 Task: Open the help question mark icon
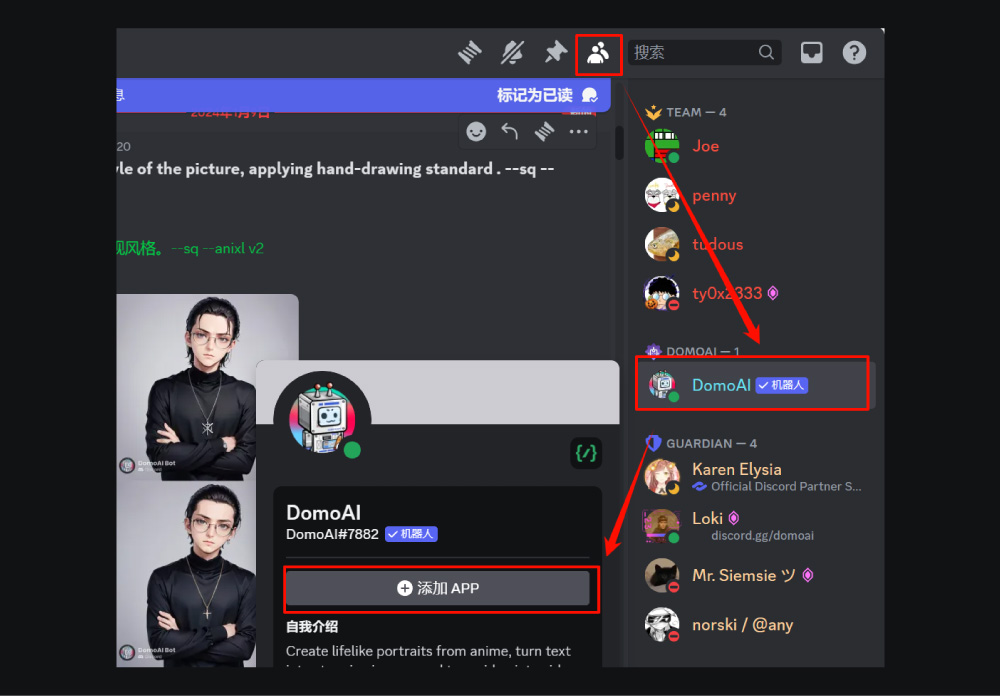coord(854,53)
